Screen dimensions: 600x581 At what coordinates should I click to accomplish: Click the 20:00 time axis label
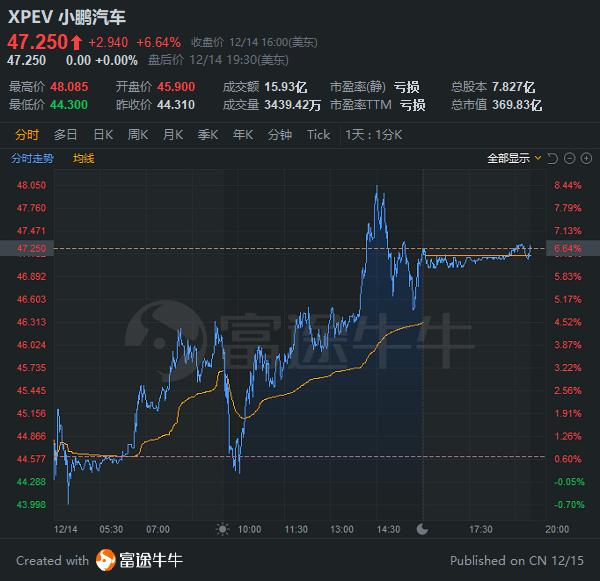pos(557,529)
